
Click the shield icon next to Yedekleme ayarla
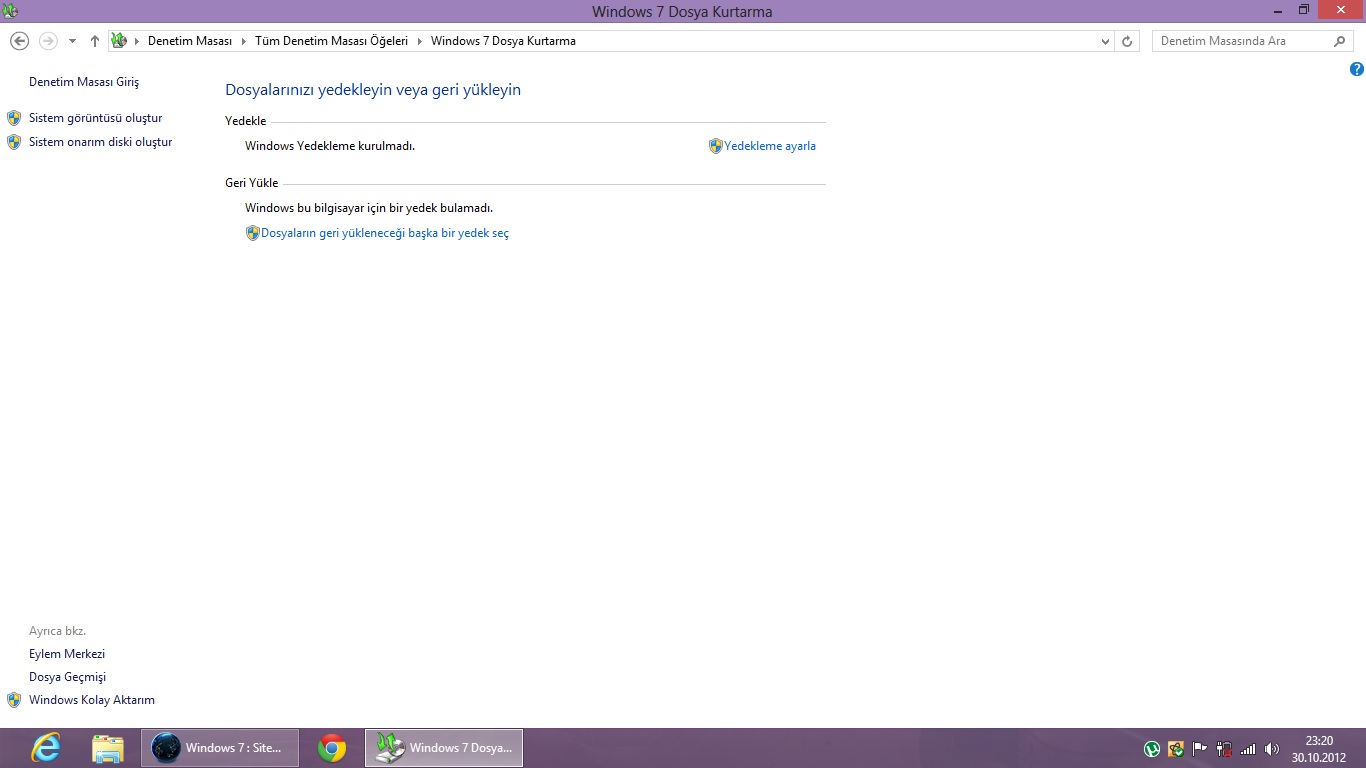point(716,146)
